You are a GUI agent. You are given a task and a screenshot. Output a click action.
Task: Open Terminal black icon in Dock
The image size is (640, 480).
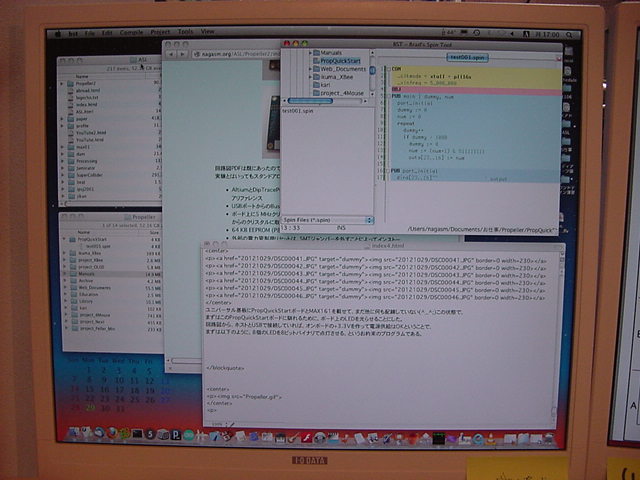pos(137,434)
